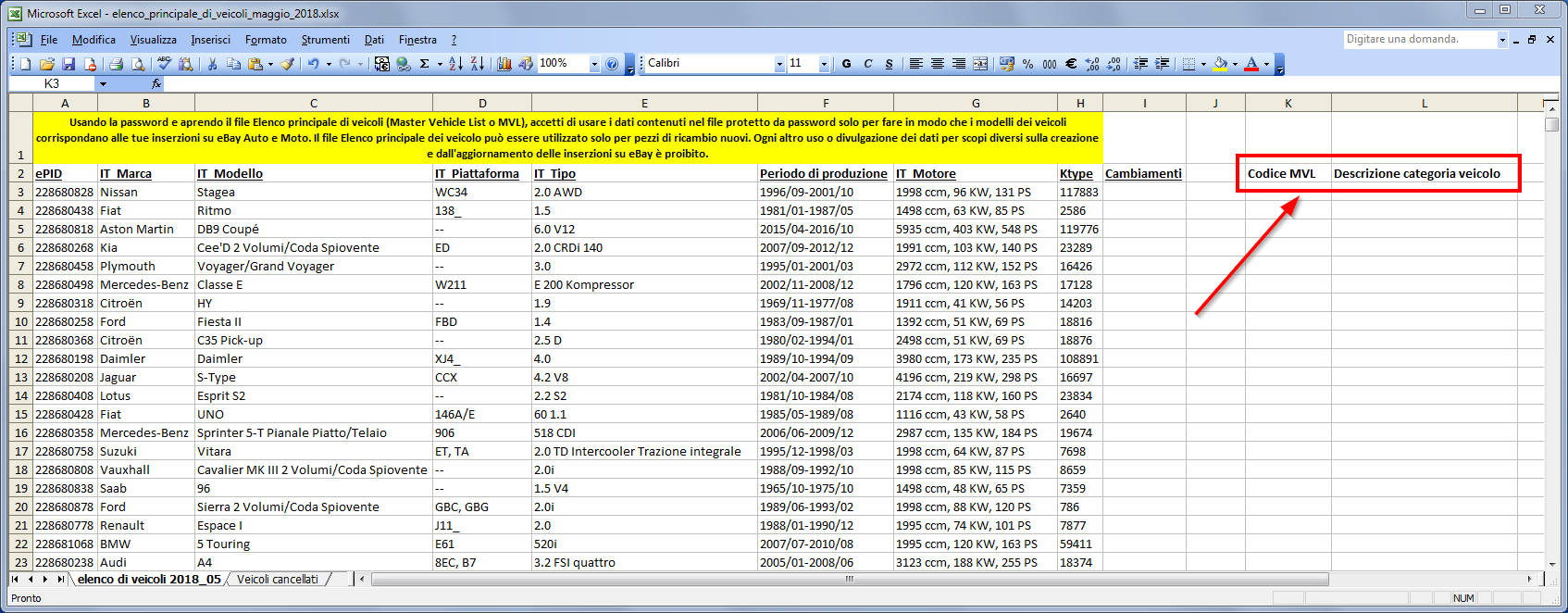
Task: Launch the Chart Wizard
Action: (x=504, y=64)
